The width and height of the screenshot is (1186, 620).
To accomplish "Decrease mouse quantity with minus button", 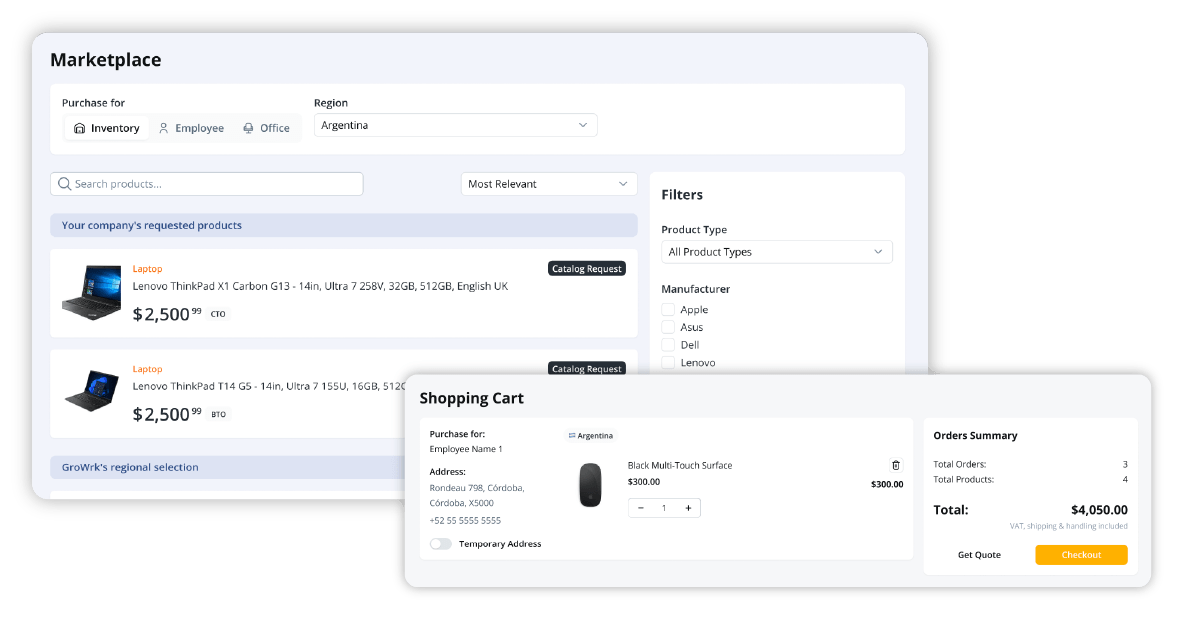I will pyautogui.click(x=641, y=508).
